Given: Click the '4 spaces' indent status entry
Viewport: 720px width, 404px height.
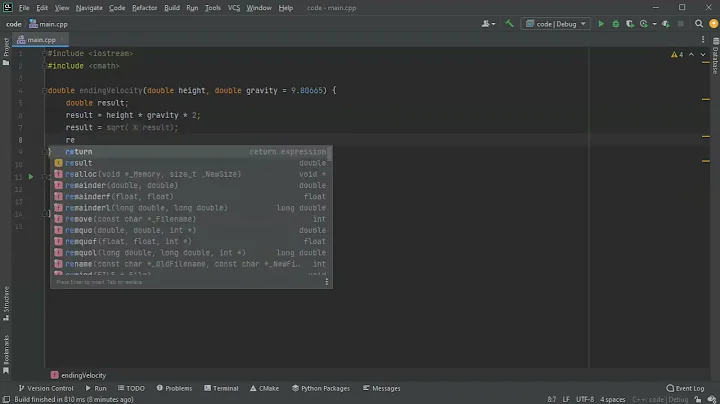Looking at the screenshot, I should [613, 399].
